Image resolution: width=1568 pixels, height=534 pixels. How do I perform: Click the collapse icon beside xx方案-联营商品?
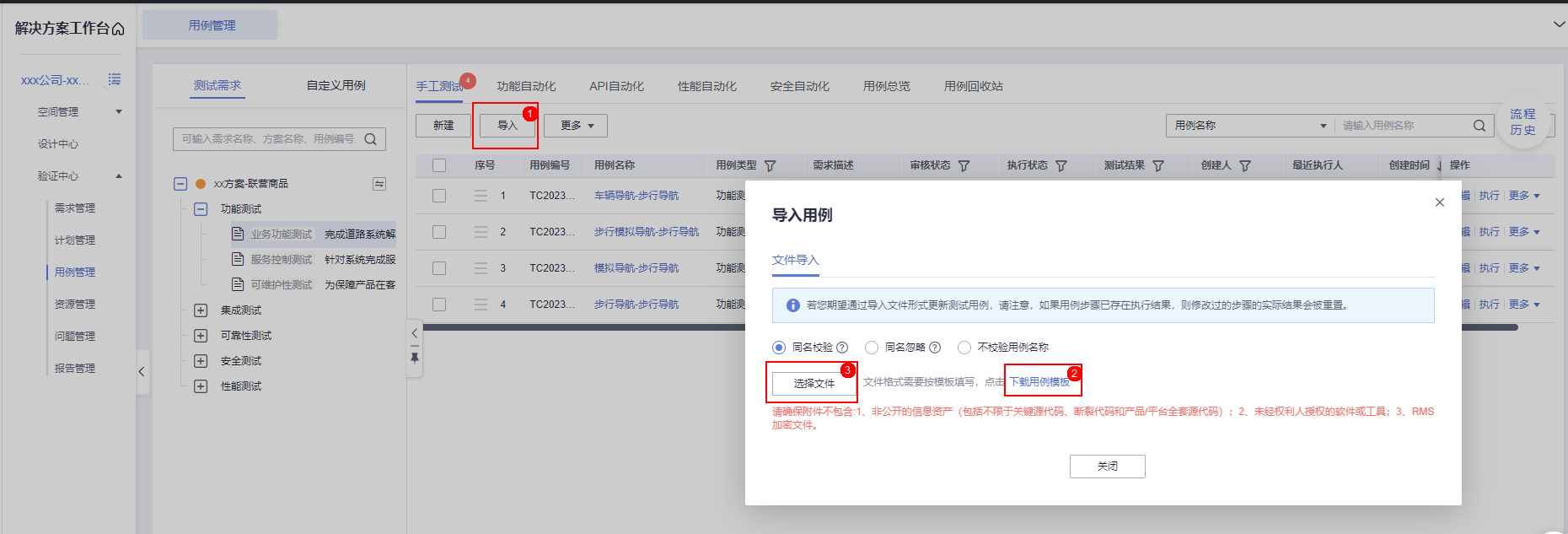tap(379, 184)
